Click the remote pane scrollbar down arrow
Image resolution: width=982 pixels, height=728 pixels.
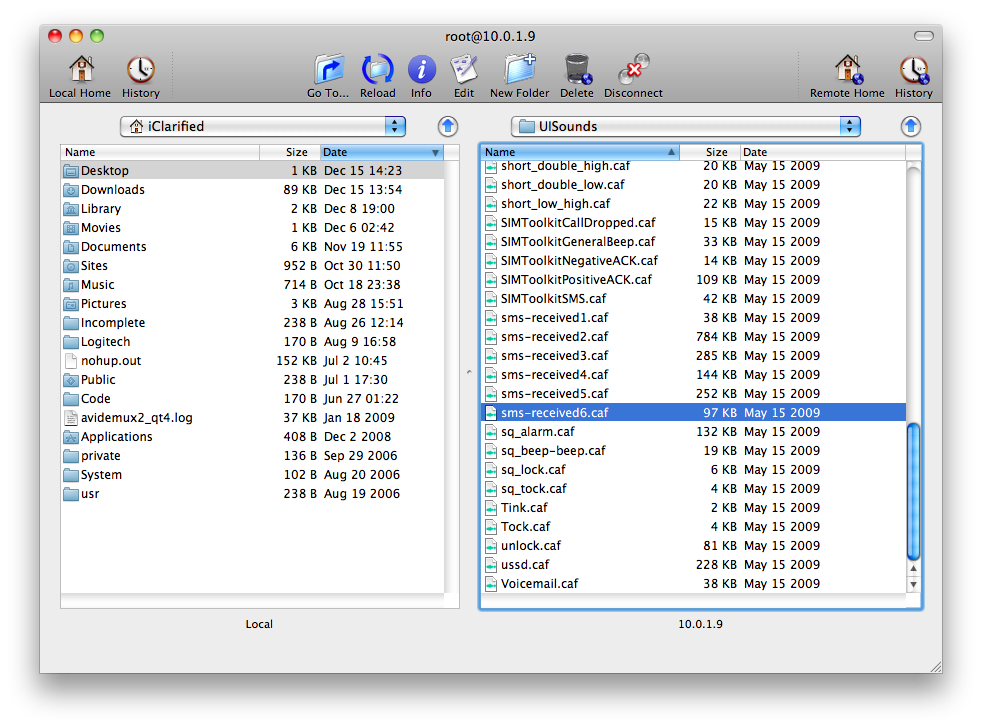[x=913, y=584]
